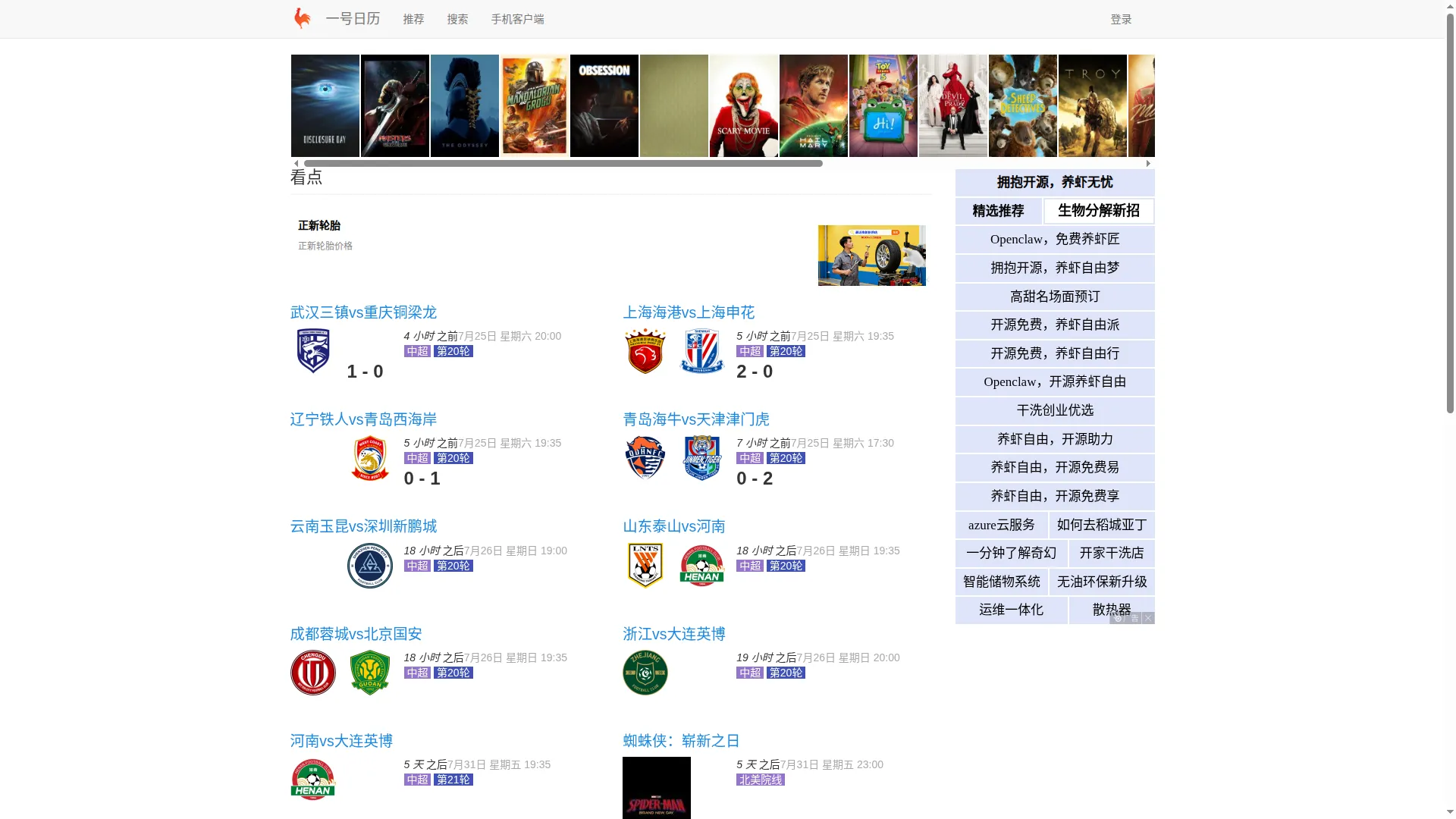
Task: Open match 武汉三镇vs重庆铜梁龙
Action: (x=363, y=312)
